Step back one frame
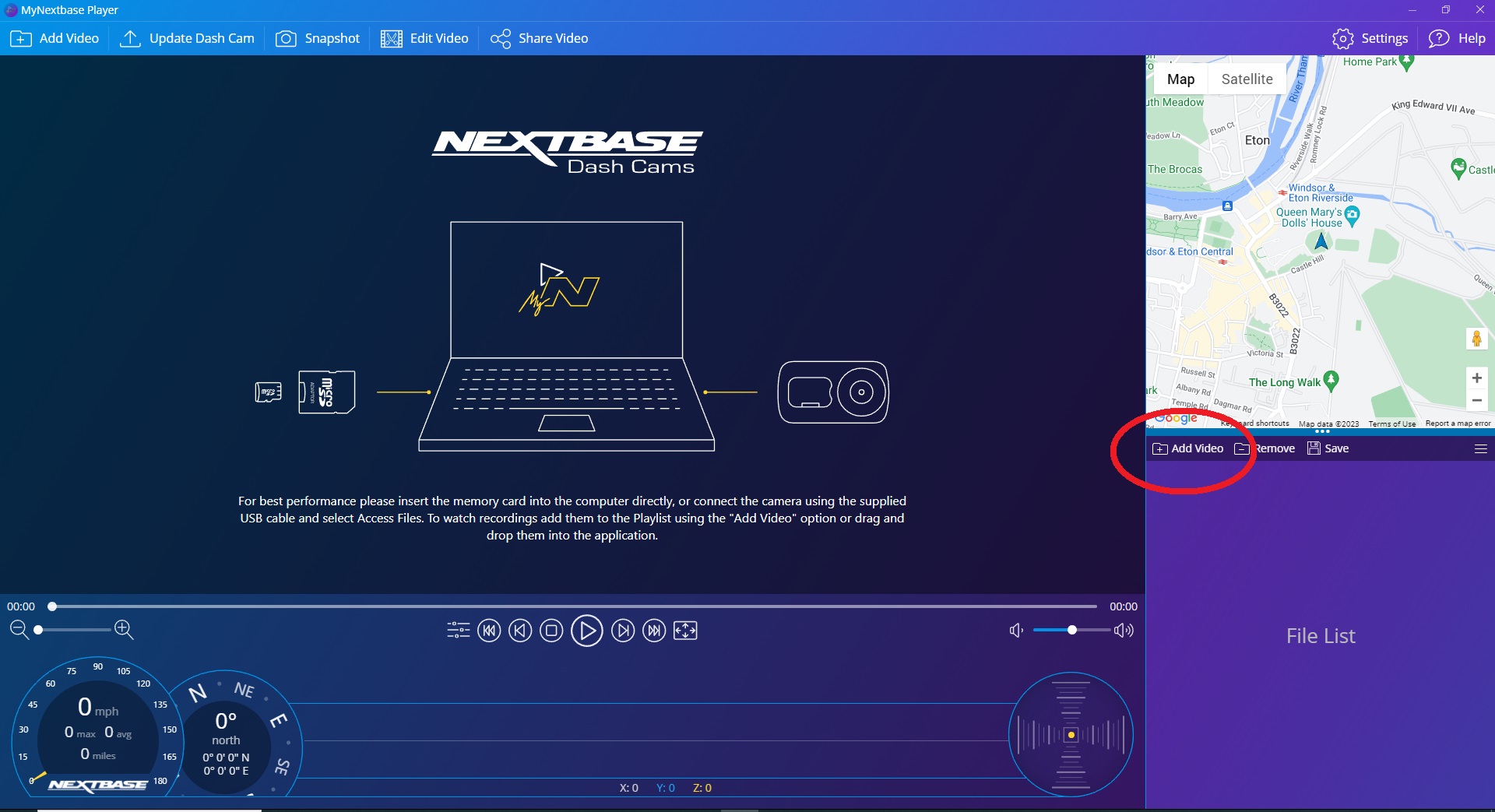1495x812 pixels. pos(520,631)
